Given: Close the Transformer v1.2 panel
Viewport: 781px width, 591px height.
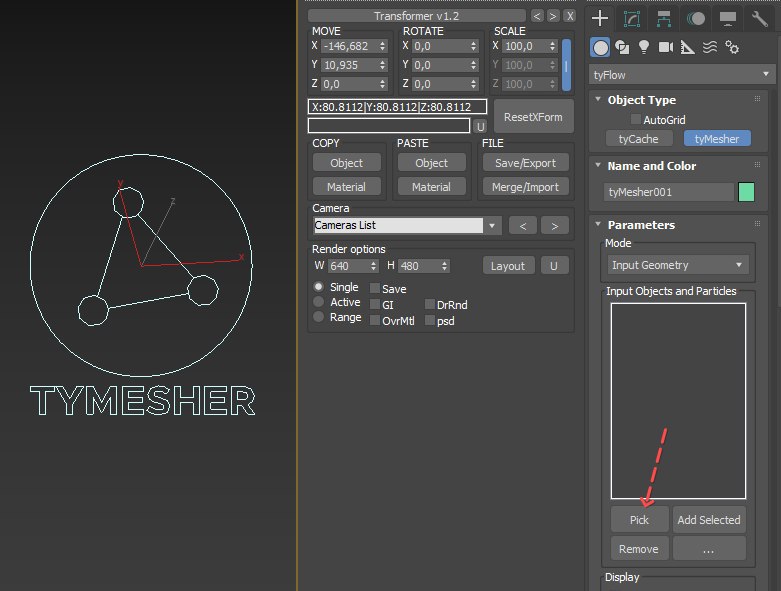Looking at the screenshot, I should click(570, 16).
